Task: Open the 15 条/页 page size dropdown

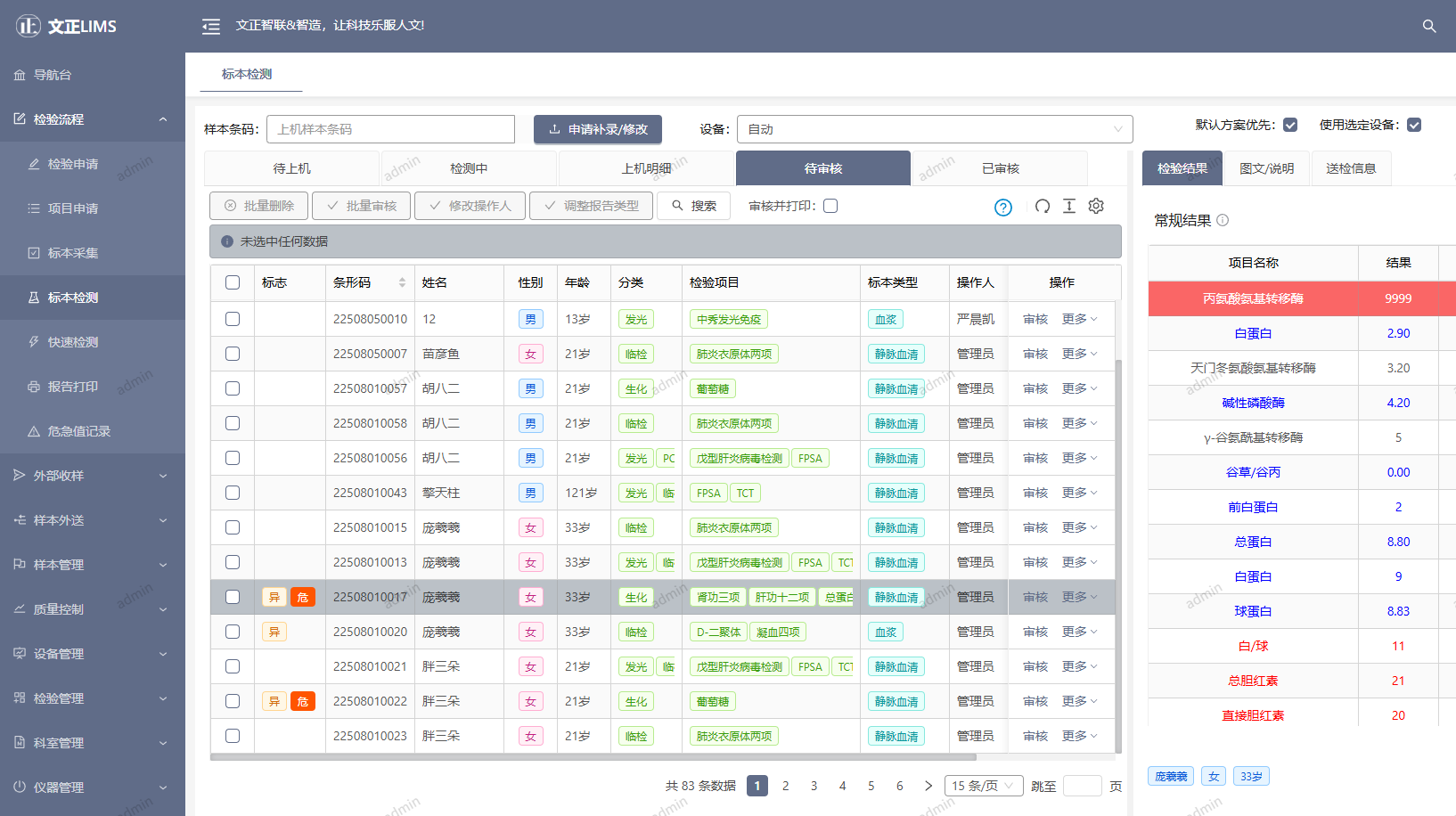Action: (x=983, y=786)
